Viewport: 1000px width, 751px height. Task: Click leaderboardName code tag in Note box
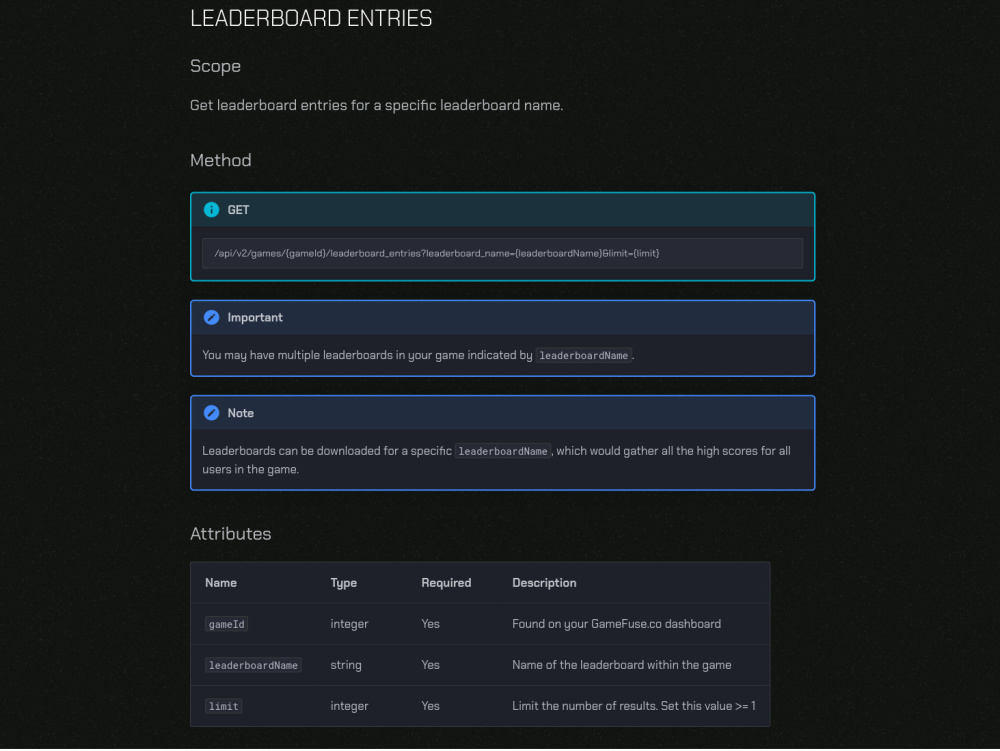[503, 451]
